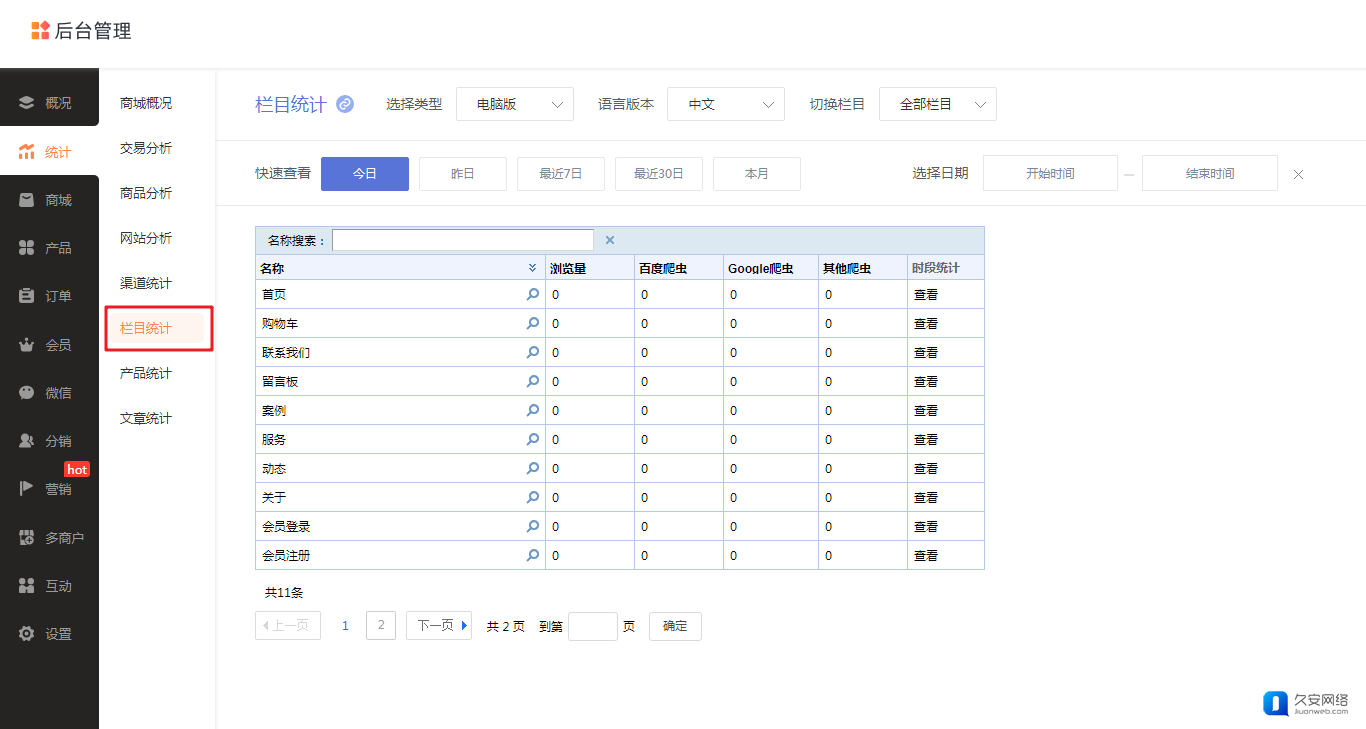
Task: Click the magnifier icon in 购物车 row
Action: tap(533, 323)
